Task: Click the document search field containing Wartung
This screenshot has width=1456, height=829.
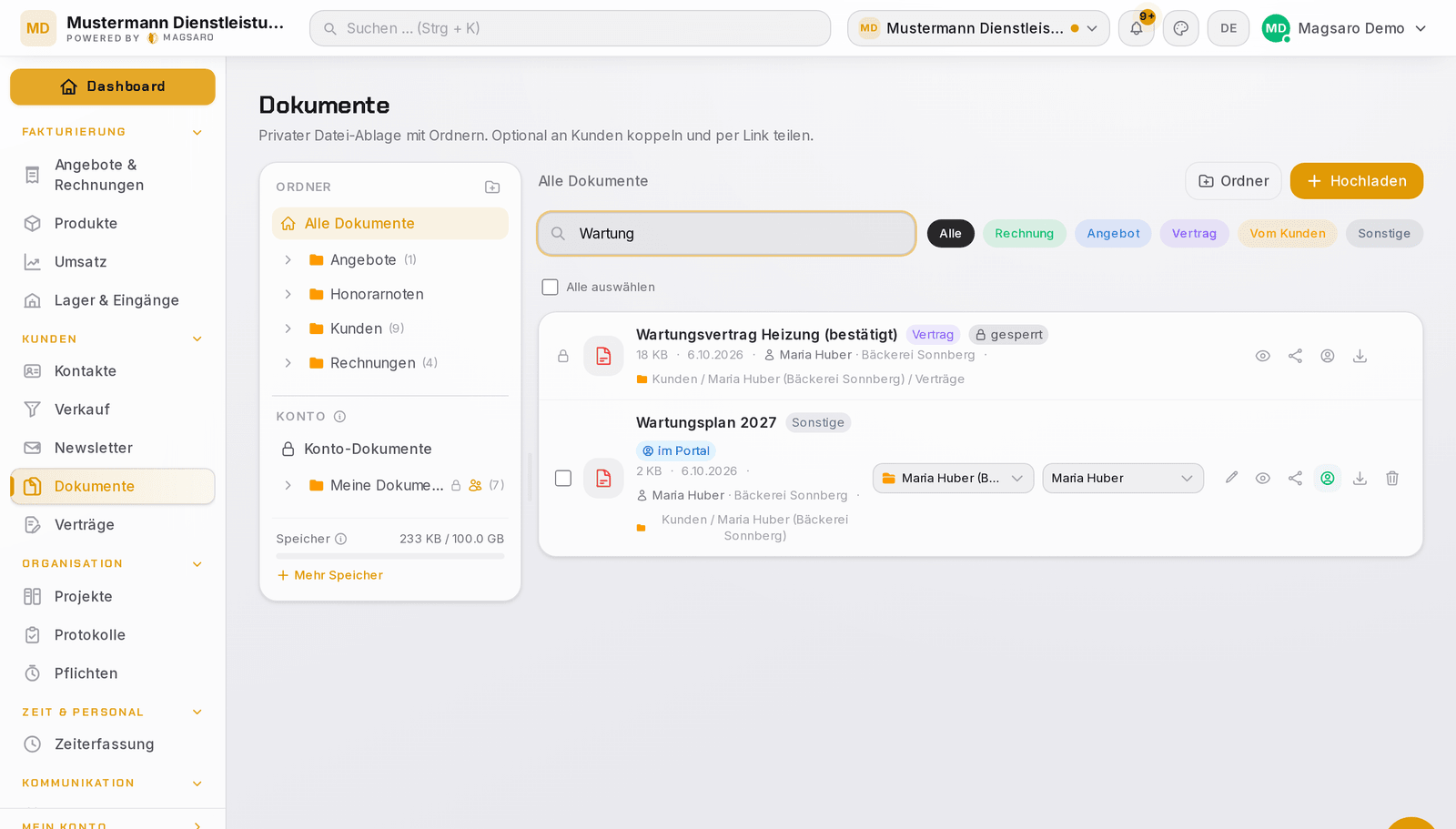Action: tap(726, 234)
